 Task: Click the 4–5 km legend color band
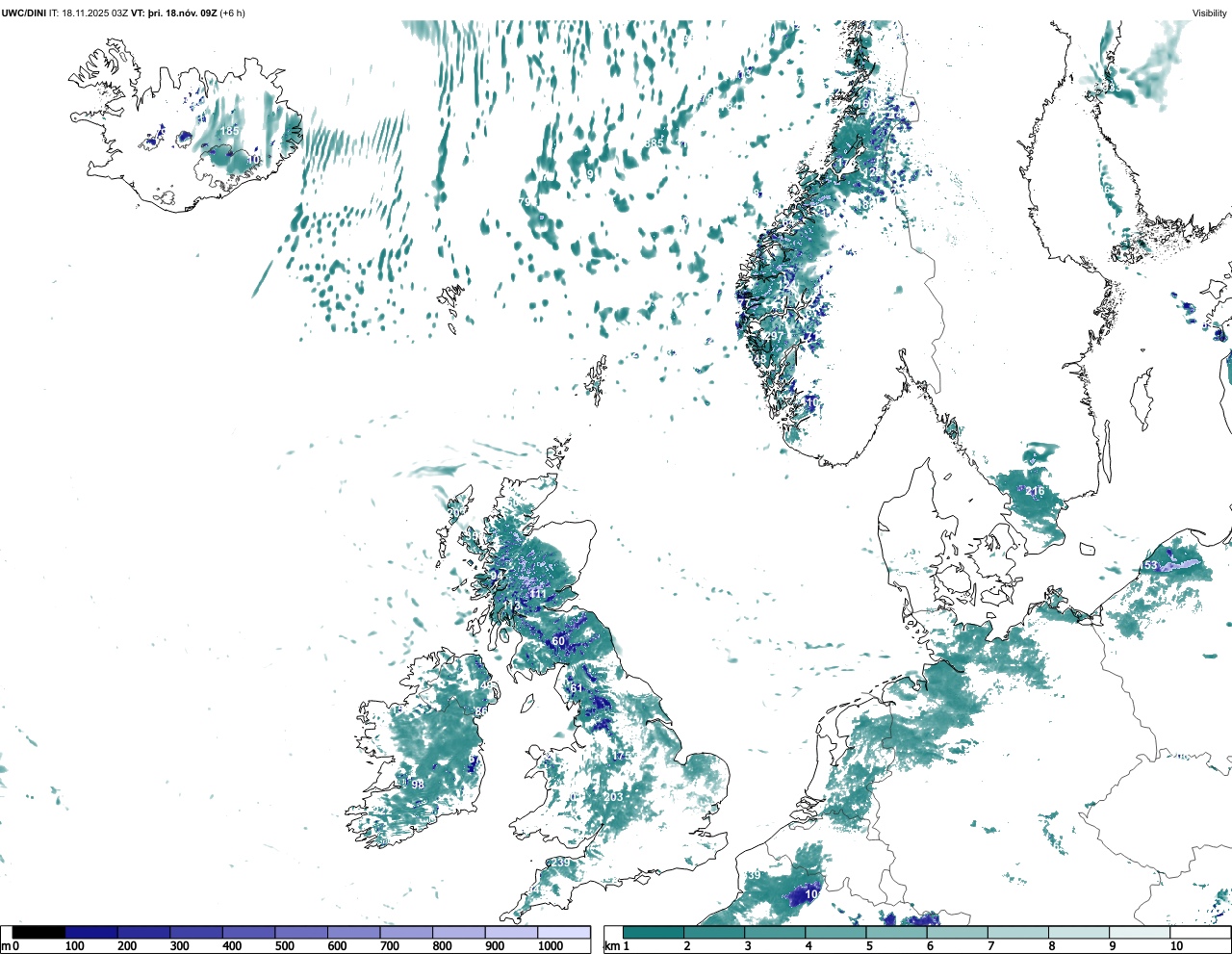click(x=835, y=933)
